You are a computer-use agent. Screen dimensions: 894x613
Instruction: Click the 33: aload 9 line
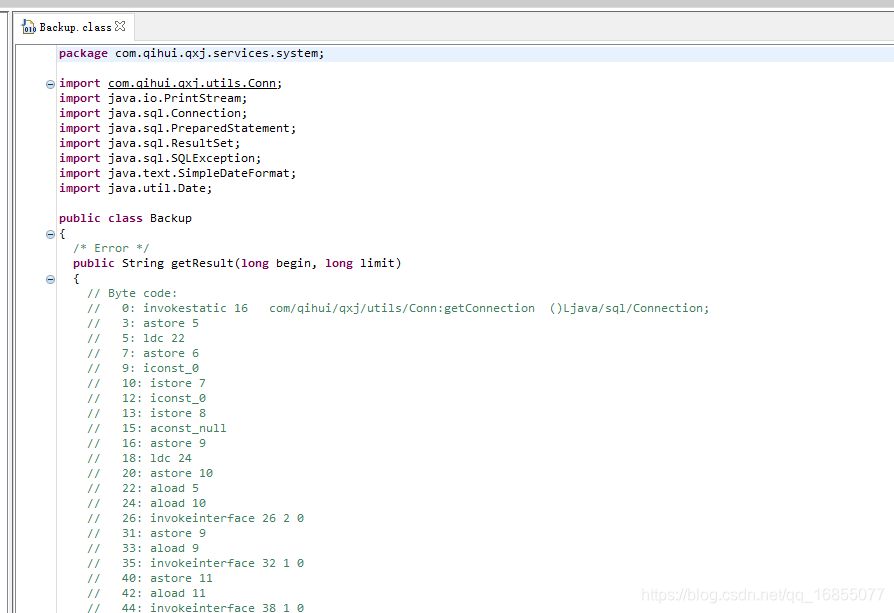pos(143,548)
